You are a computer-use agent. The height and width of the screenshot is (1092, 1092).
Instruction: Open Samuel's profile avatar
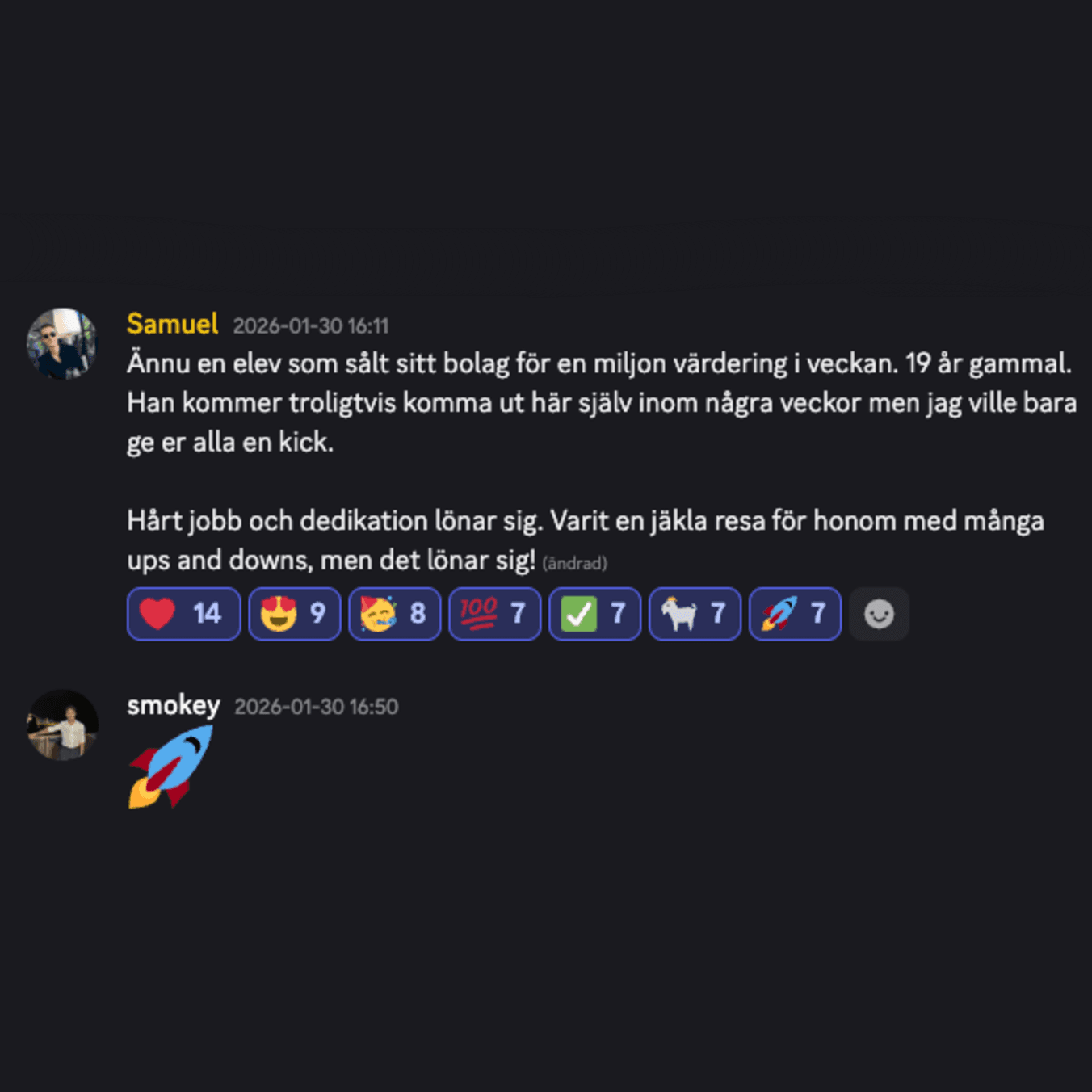[62, 343]
